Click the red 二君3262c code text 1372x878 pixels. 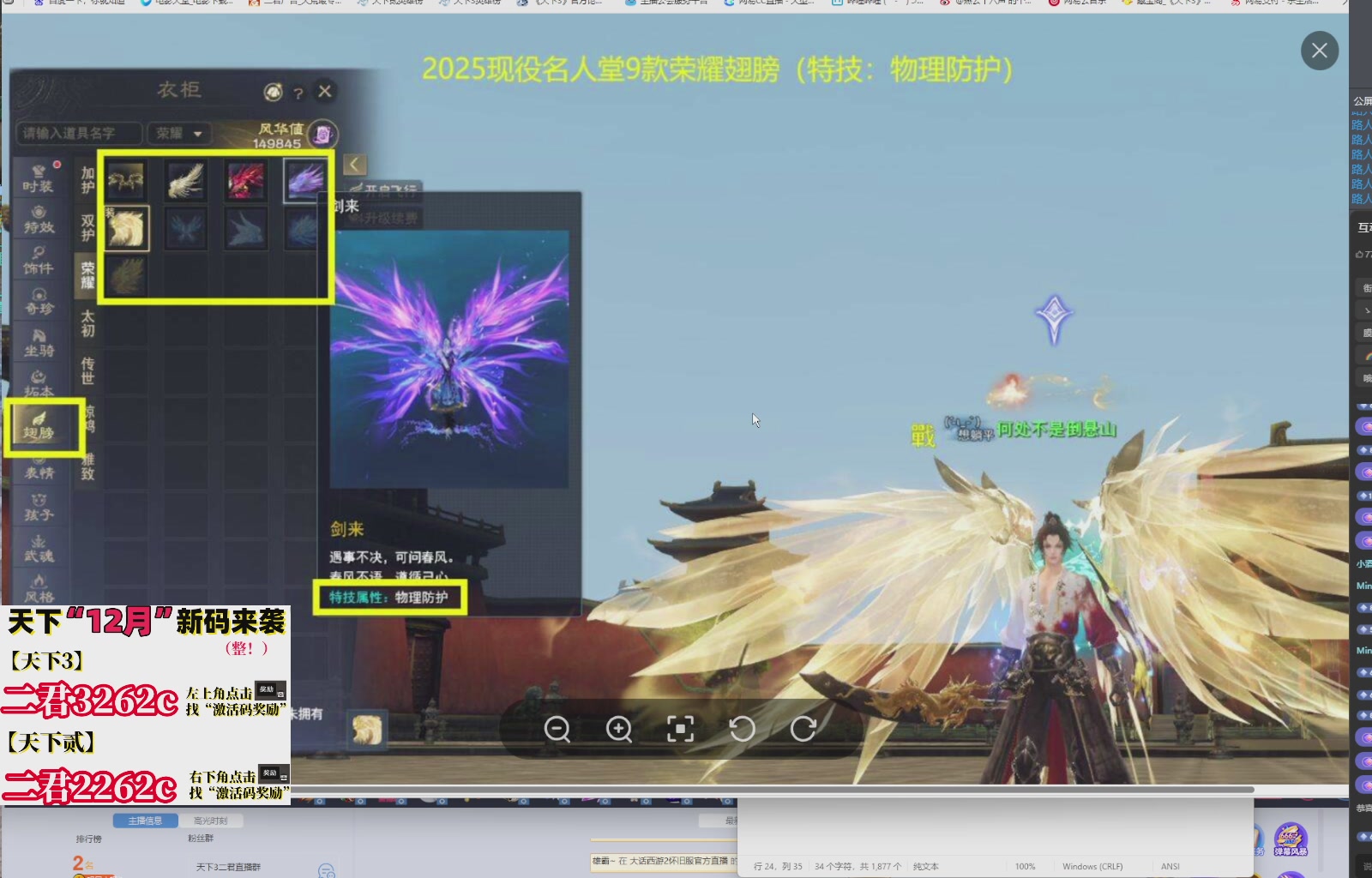(90, 701)
